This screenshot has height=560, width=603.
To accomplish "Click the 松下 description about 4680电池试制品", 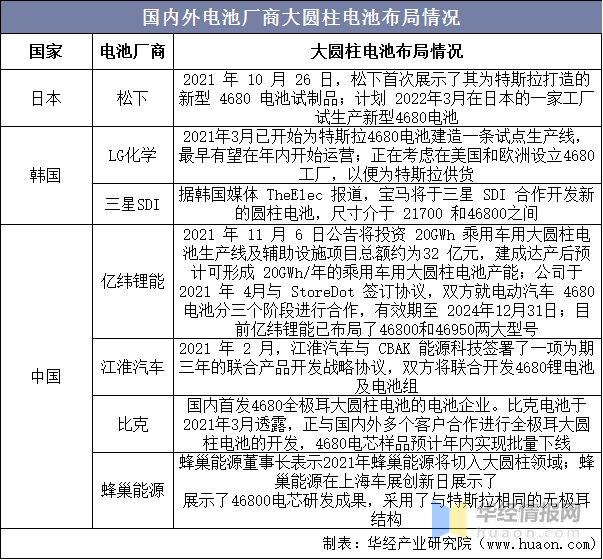I will [387, 98].
